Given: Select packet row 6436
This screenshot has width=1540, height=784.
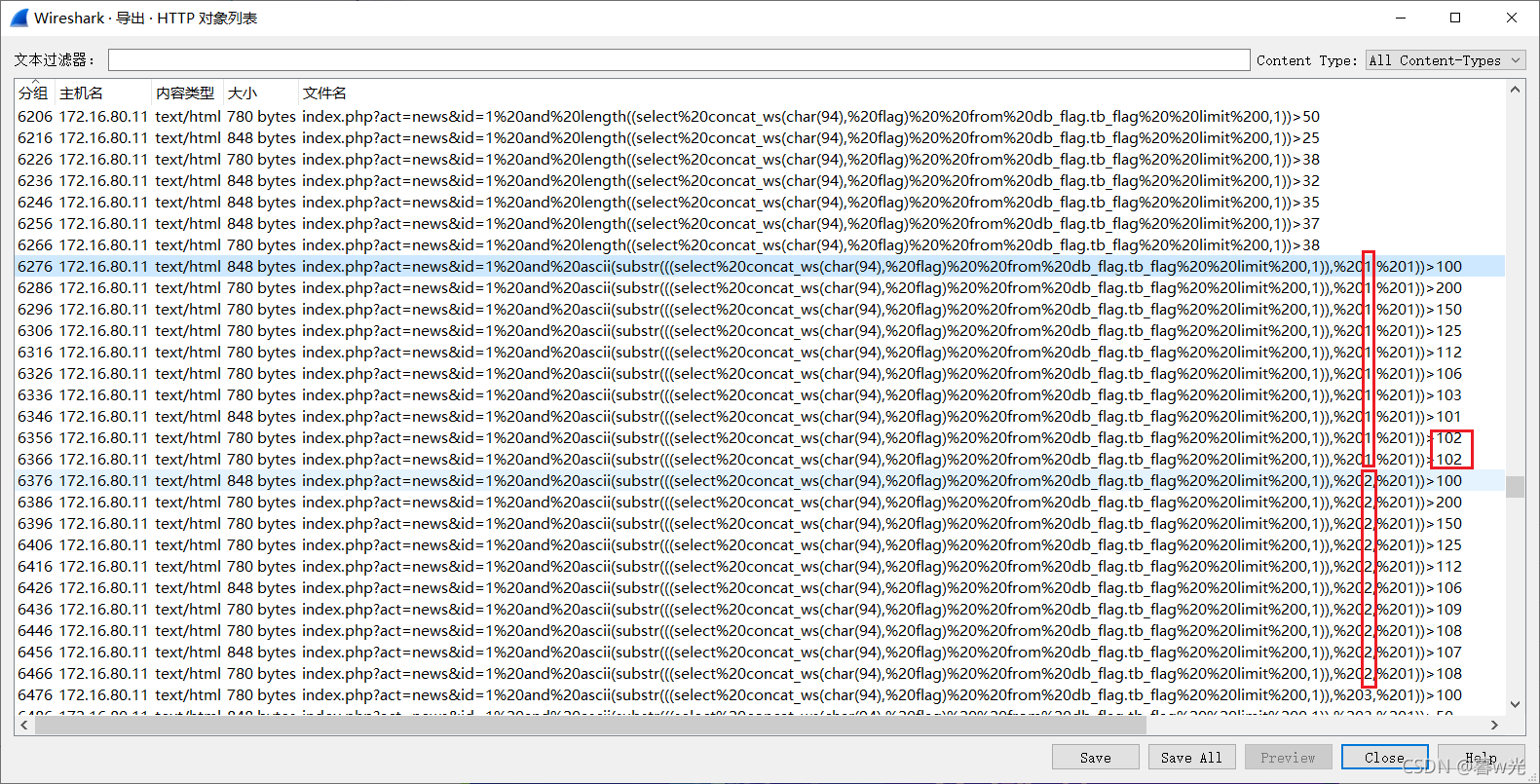Looking at the screenshot, I should pyautogui.click(x=760, y=609).
